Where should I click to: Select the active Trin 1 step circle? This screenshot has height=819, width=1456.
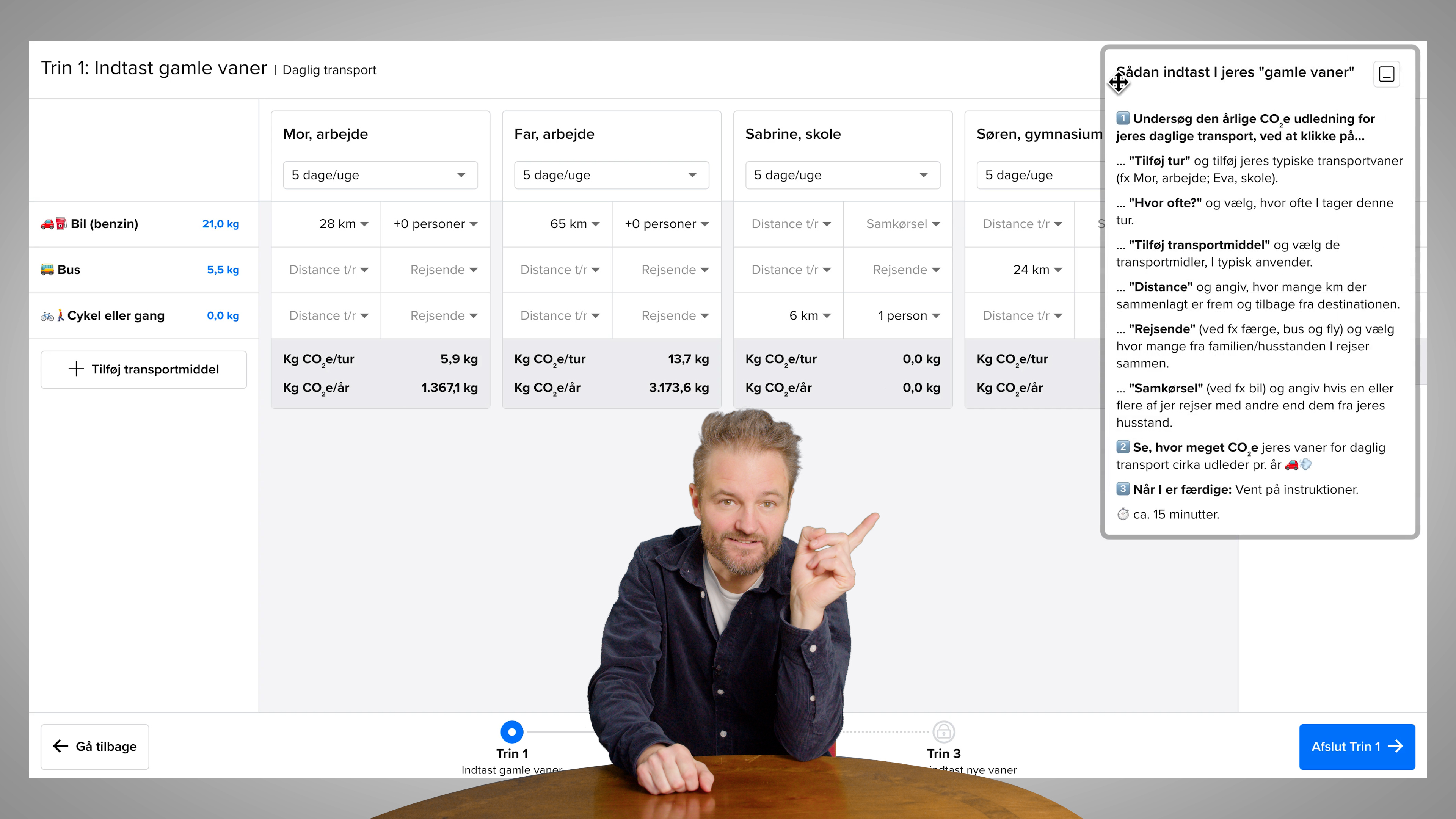tap(511, 732)
